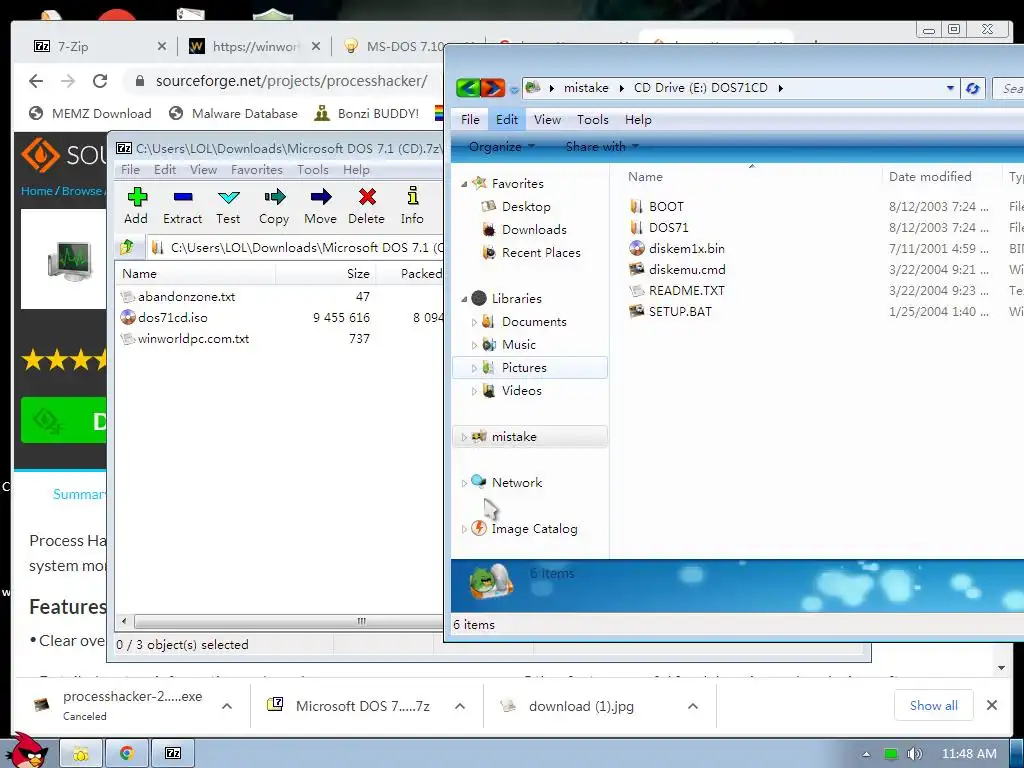Click the Extract icon in 7-Zip
The width and height of the screenshot is (1024, 768).
(182, 206)
